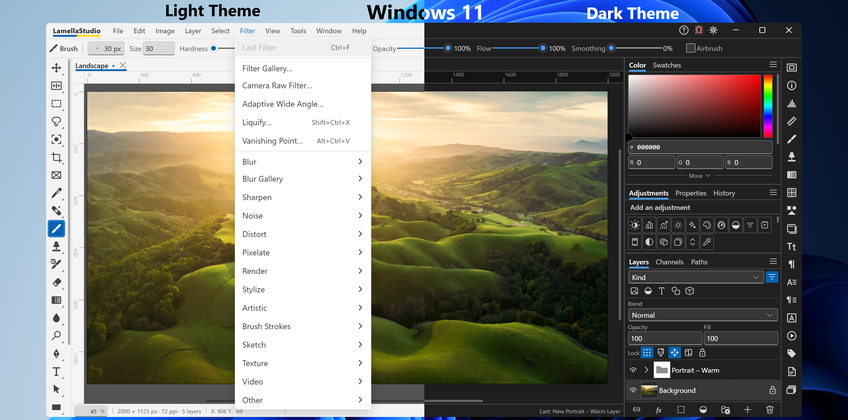
Task: Open Color panel hamburger menu
Action: pos(773,65)
